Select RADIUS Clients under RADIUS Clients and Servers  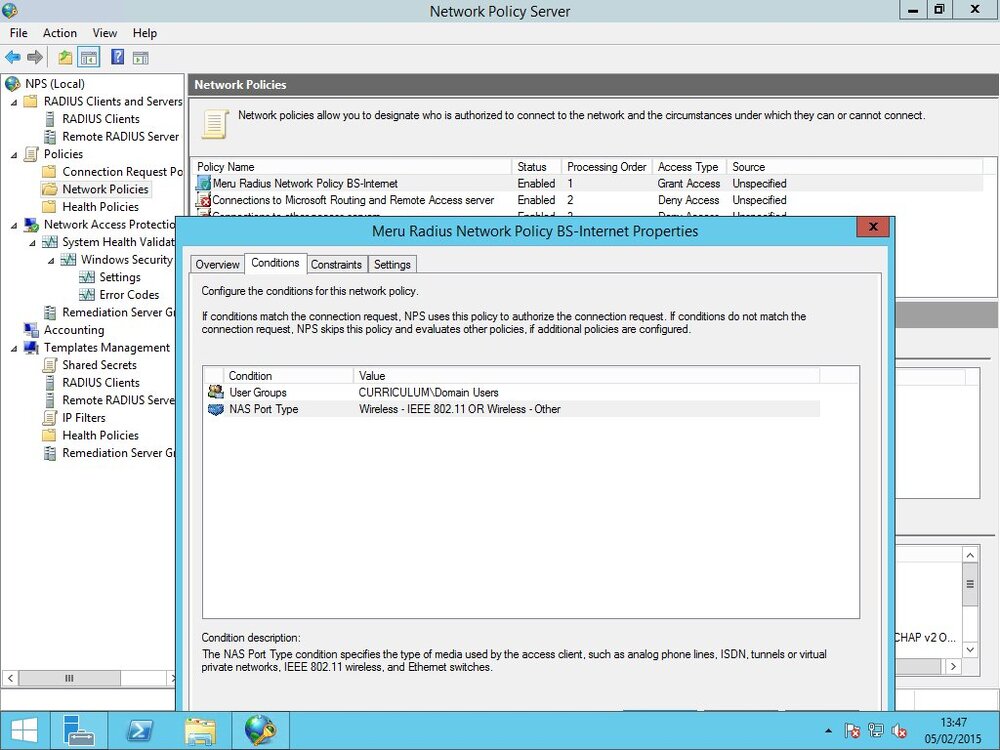(101, 119)
